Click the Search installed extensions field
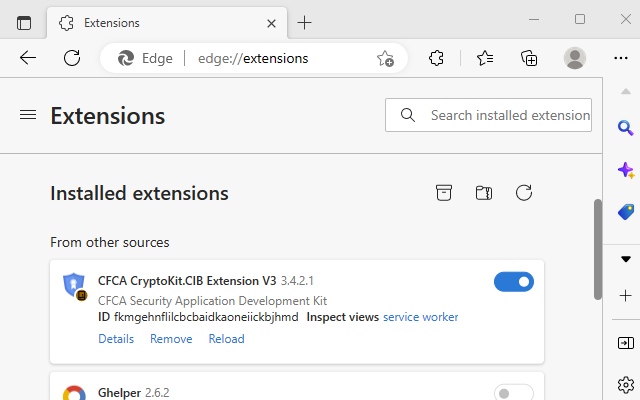This screenshot has width=640, height=400. [488, 115]
